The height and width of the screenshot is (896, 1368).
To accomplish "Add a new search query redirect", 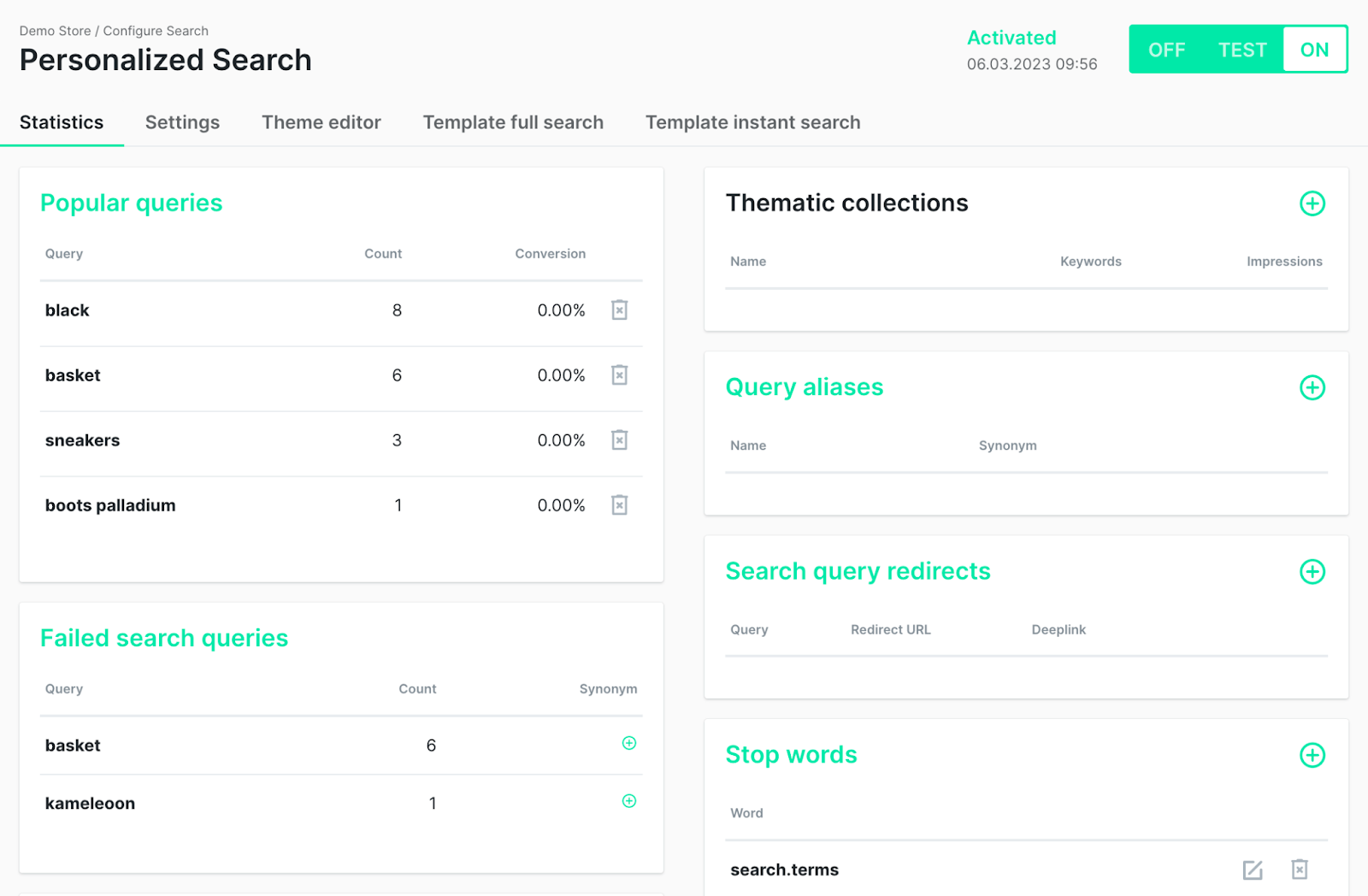I will point(1312,571).
